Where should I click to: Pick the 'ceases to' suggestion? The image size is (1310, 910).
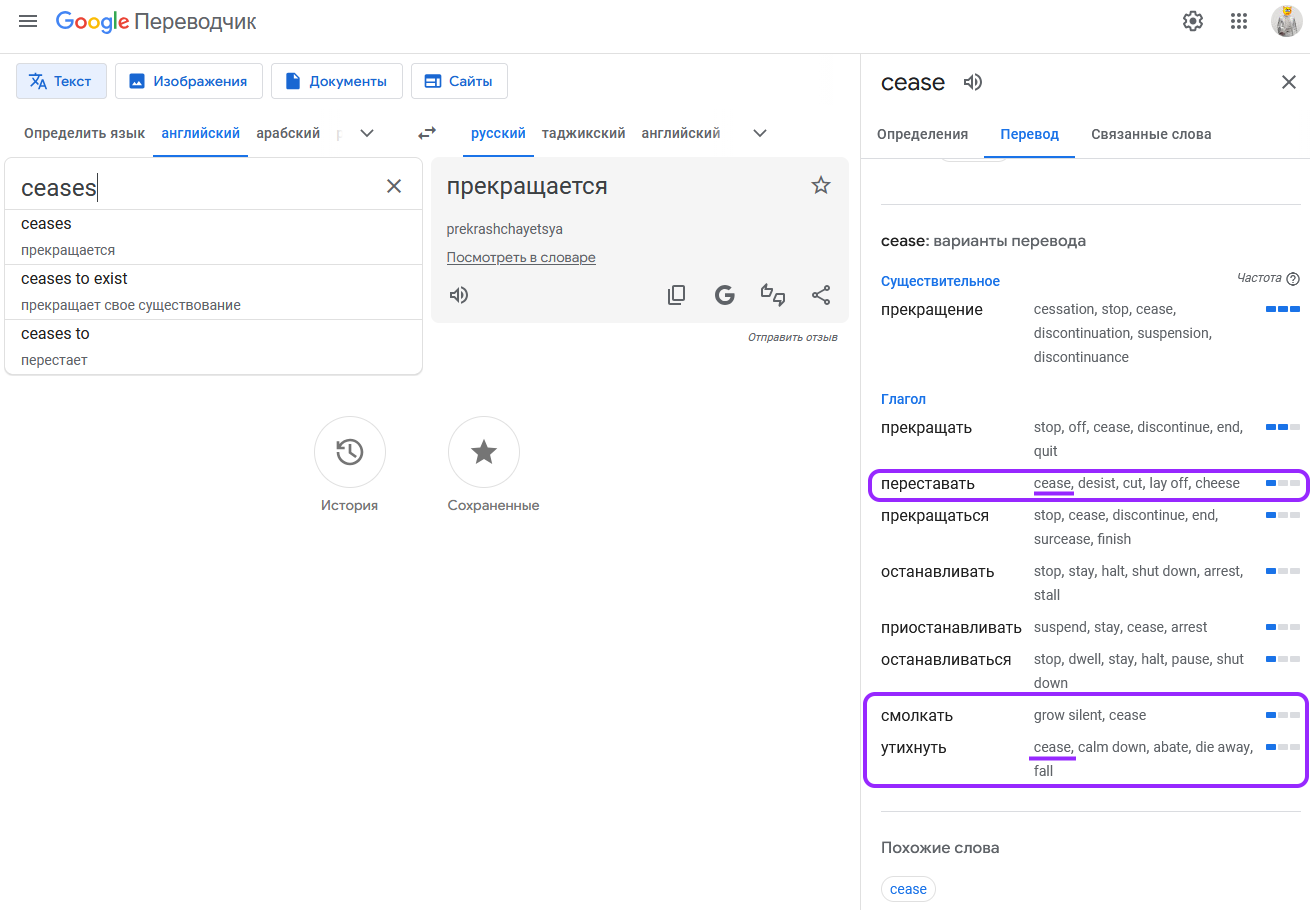tap(214, 347)
